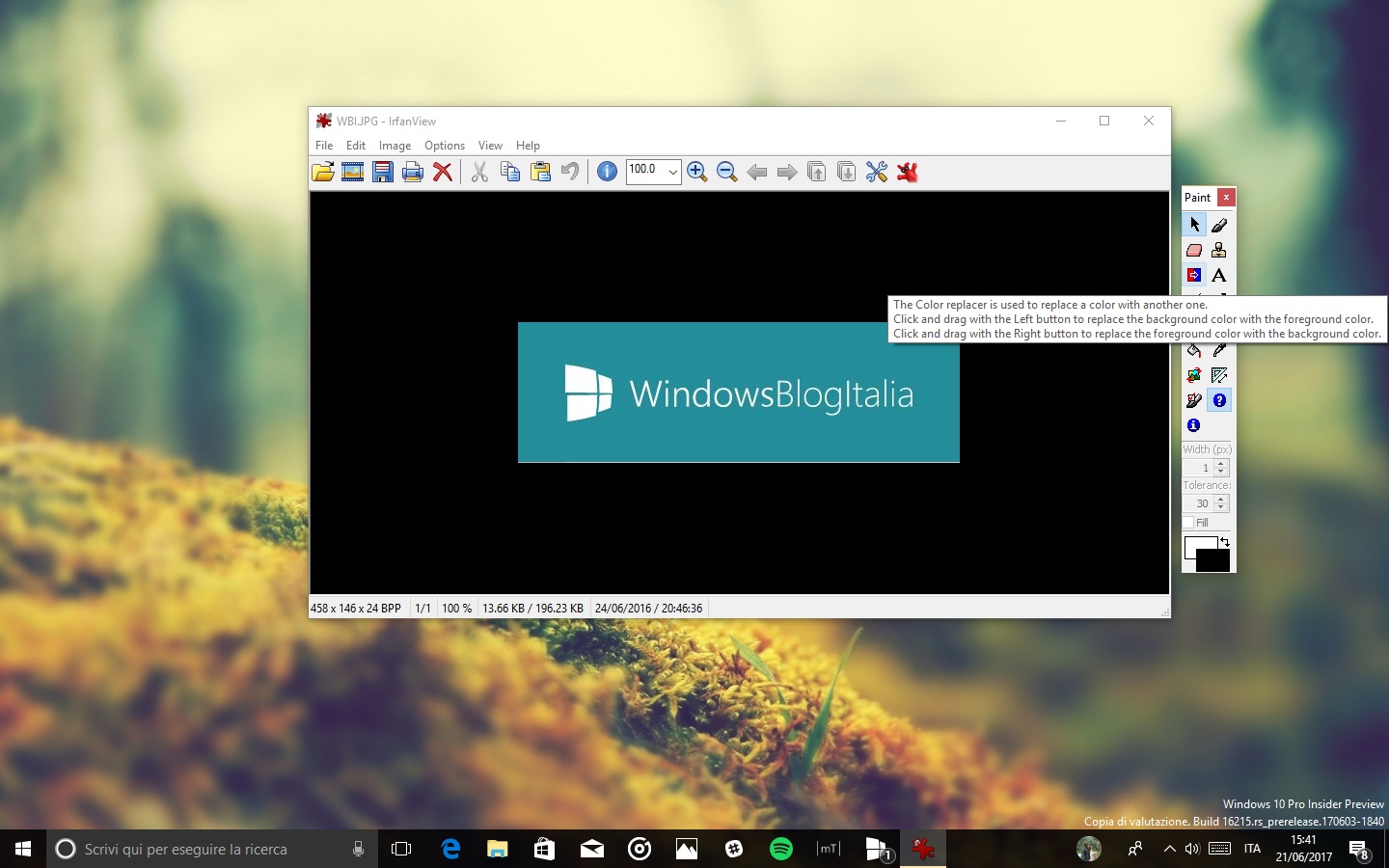Delete the file with red X icon
Image resolution: width=1389 pixels, height=868 pixels.
pos(443,172)
